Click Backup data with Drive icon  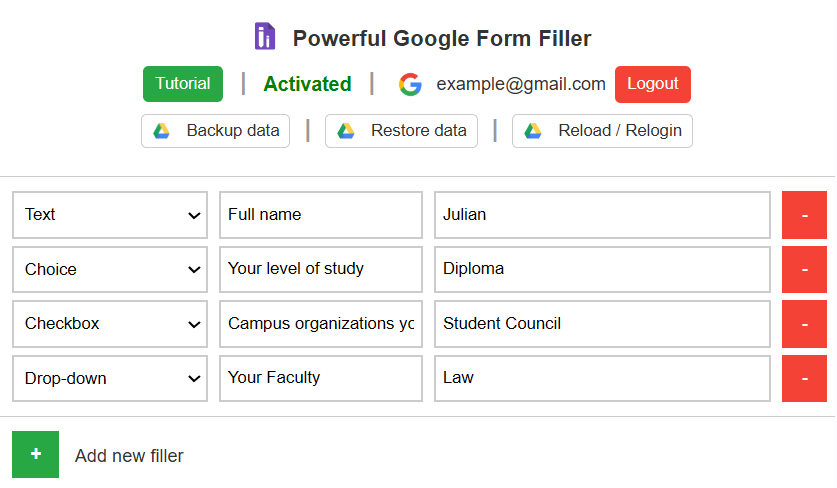coord(216,131)
